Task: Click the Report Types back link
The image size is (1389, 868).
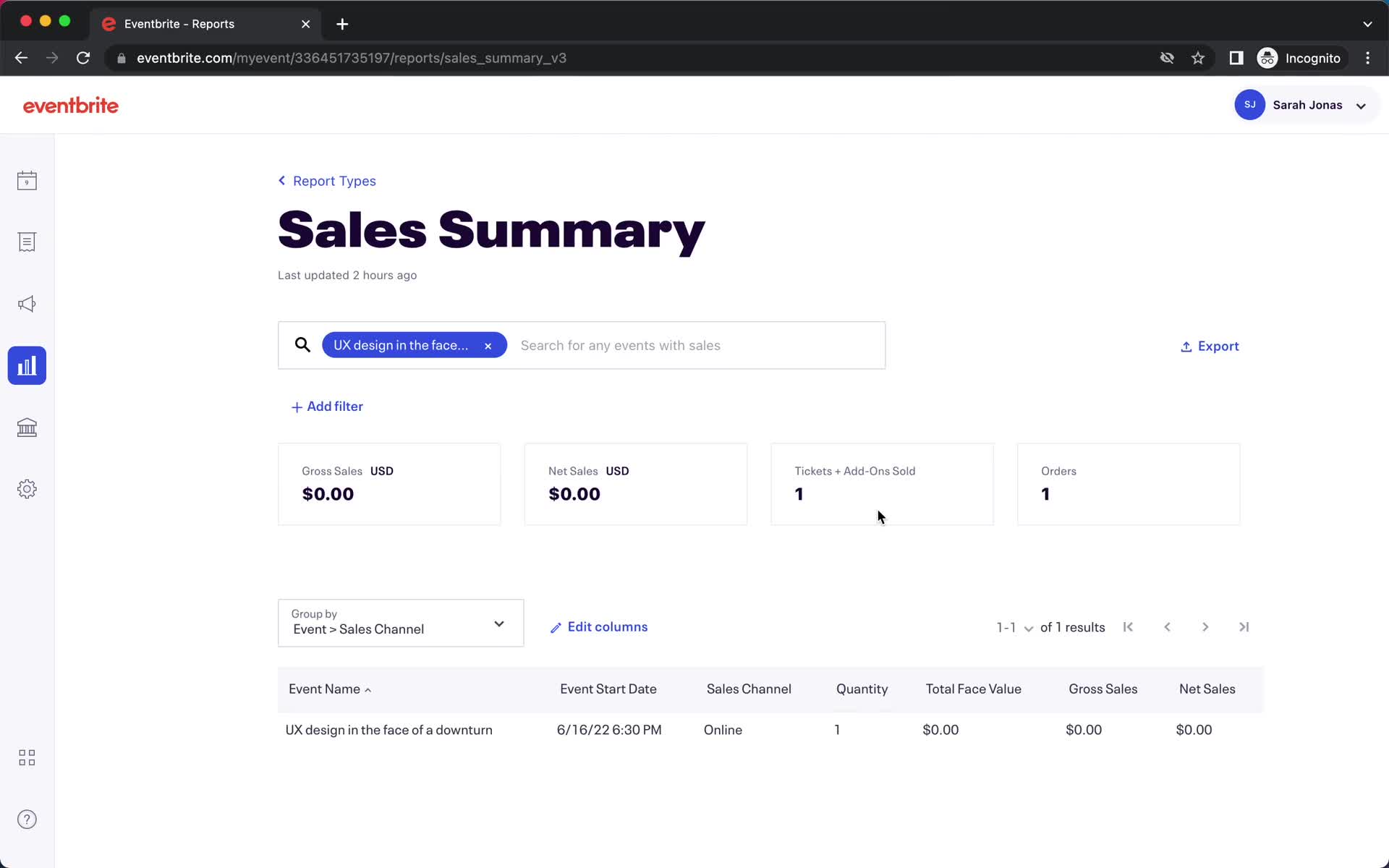Action: [x=327, y=181]
